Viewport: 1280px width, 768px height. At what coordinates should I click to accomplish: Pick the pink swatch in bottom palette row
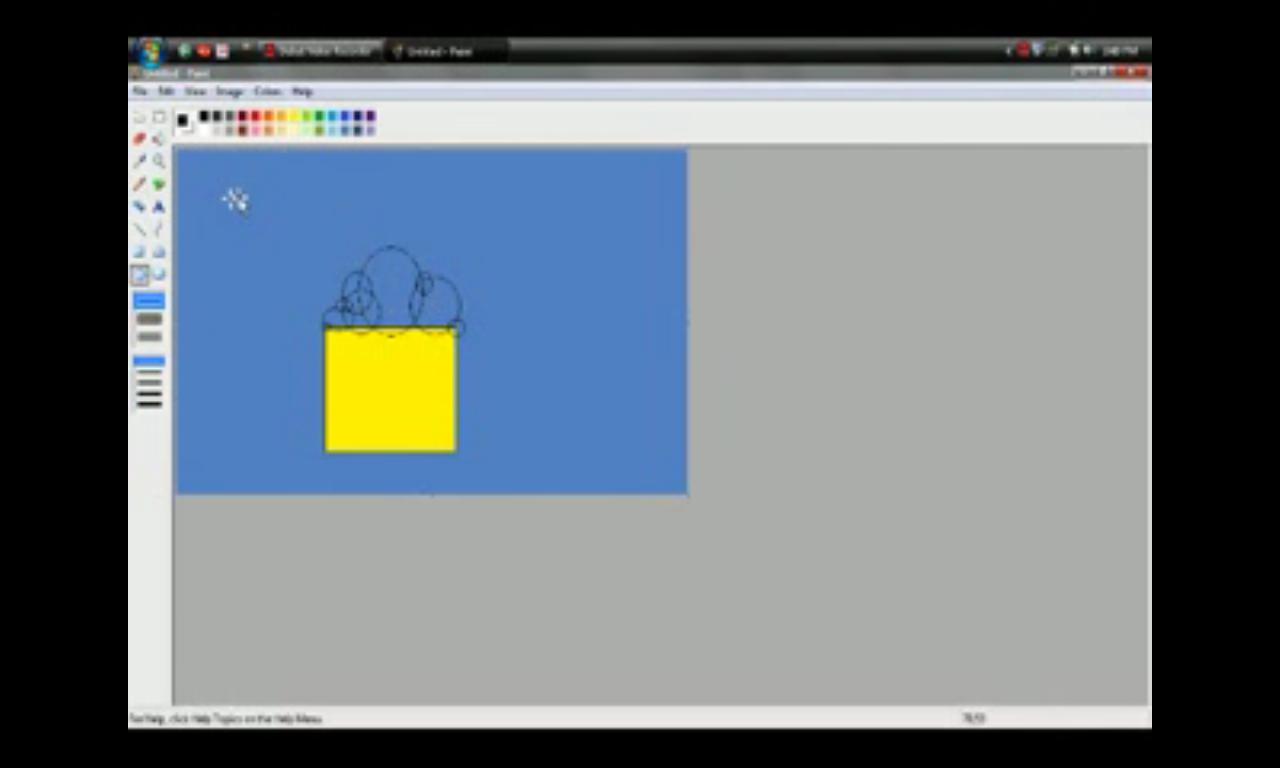255,130
